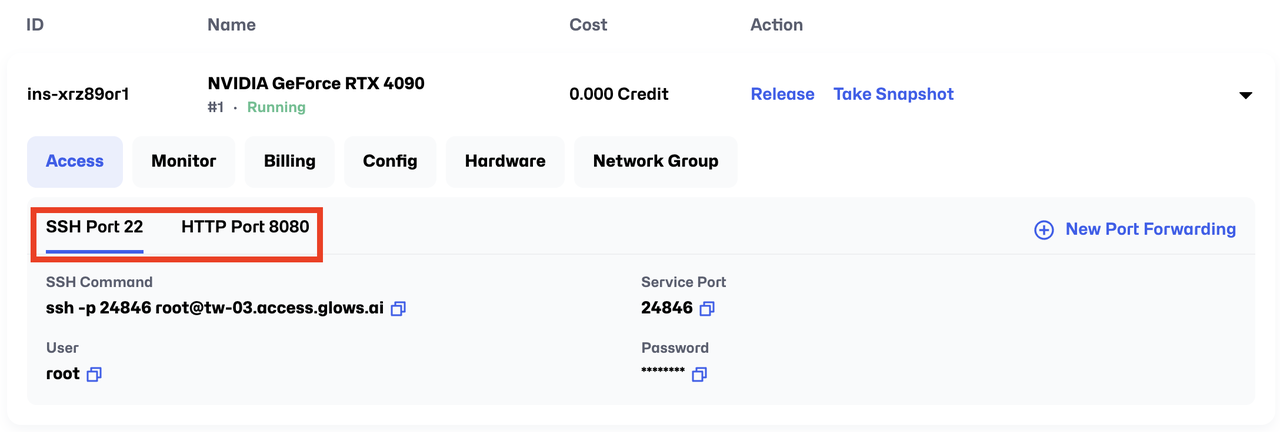Copy the service port 24846 value
Viewport: 1280px width, 432px height.
click(707, 309)
